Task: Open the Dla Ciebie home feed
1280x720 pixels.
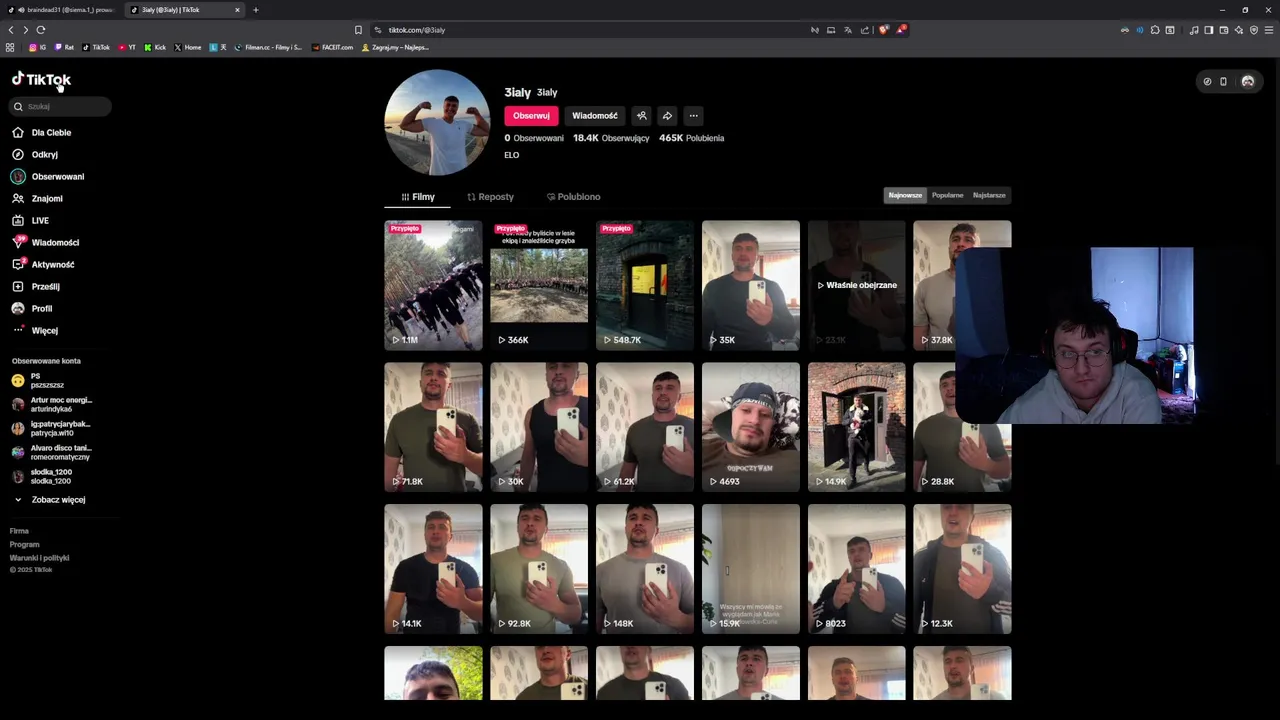Action: [42, 132]
